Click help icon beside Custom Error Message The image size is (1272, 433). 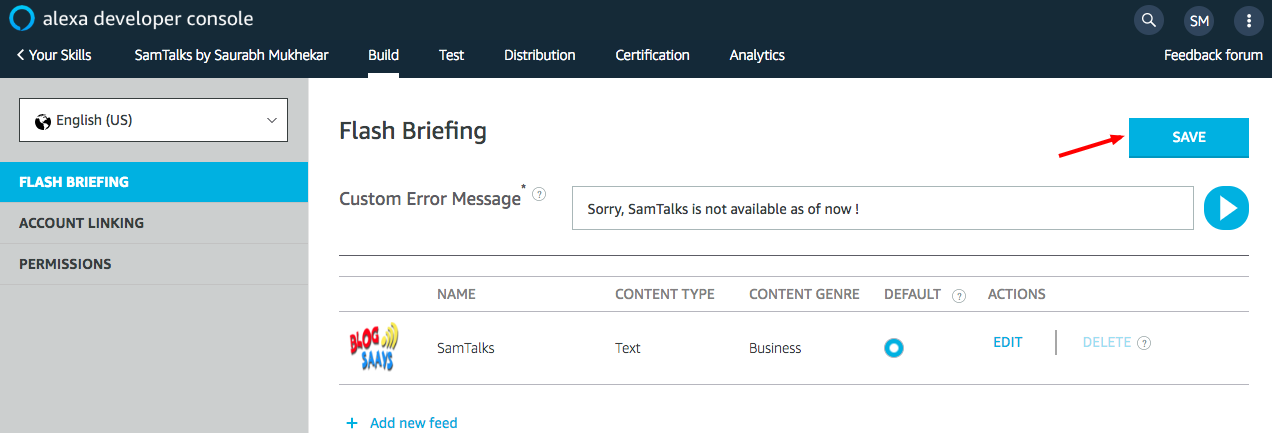point(539,194)
